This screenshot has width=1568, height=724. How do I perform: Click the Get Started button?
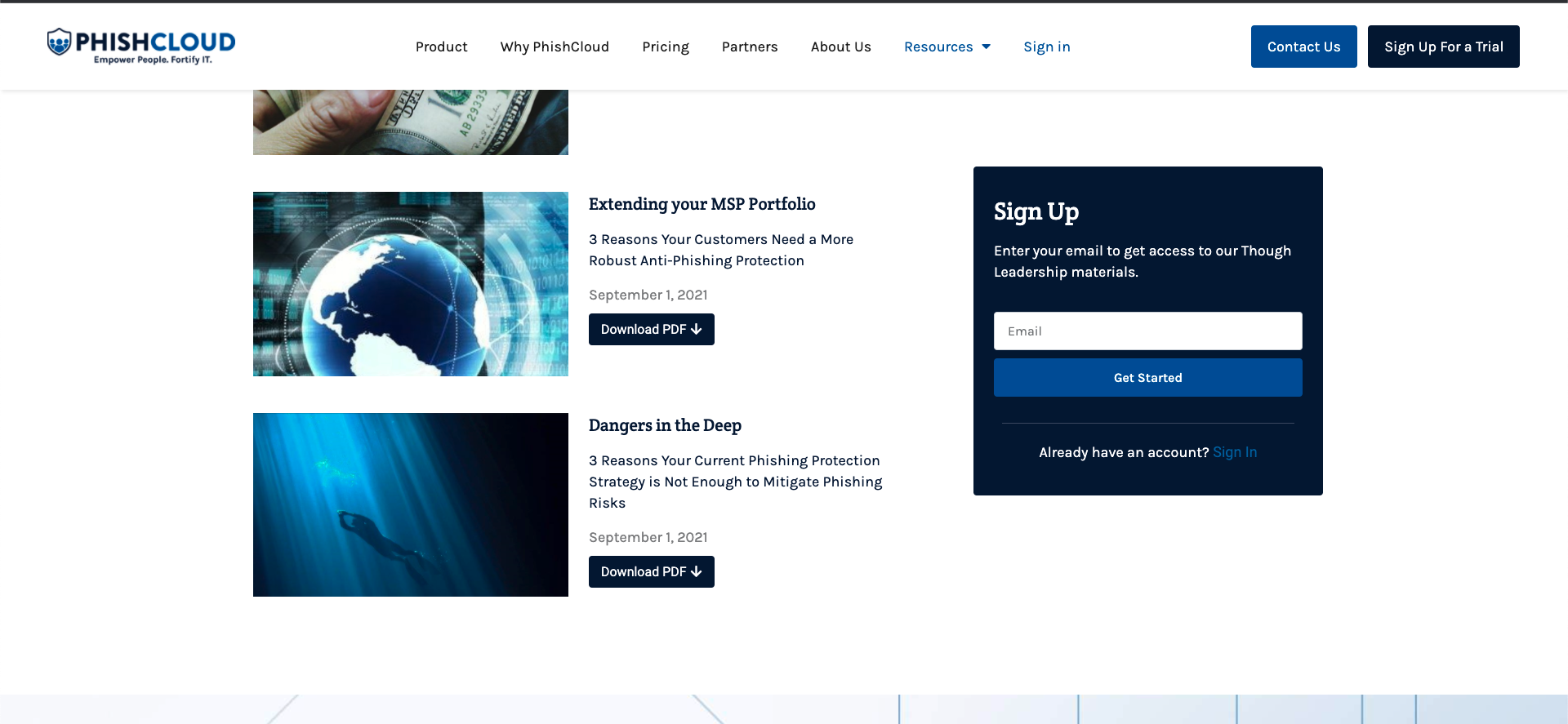point(1147,377)
